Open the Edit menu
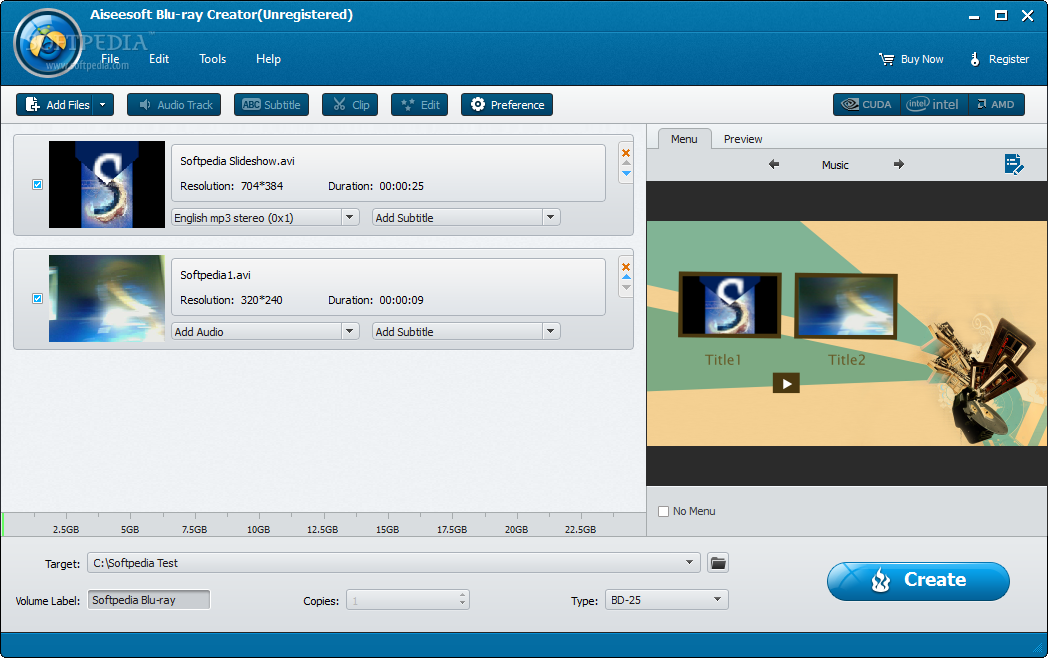The height and width of the screenshot is (658, 1048). [159, 59]
